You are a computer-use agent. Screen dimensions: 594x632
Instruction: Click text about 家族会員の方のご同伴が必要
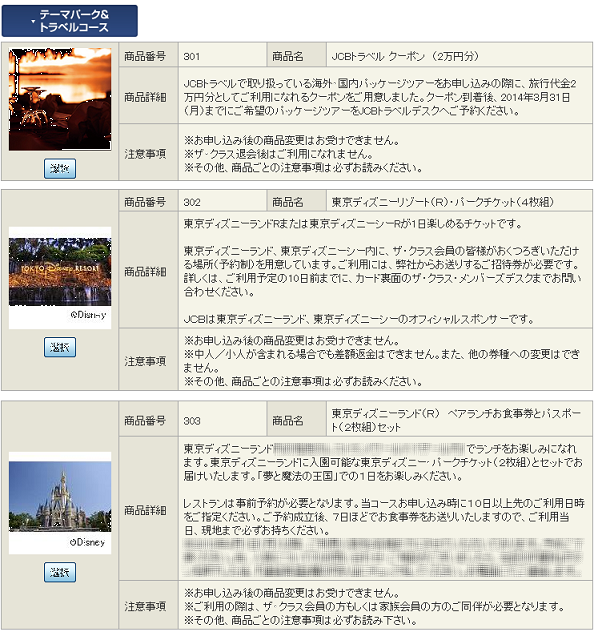coord(374,606)
